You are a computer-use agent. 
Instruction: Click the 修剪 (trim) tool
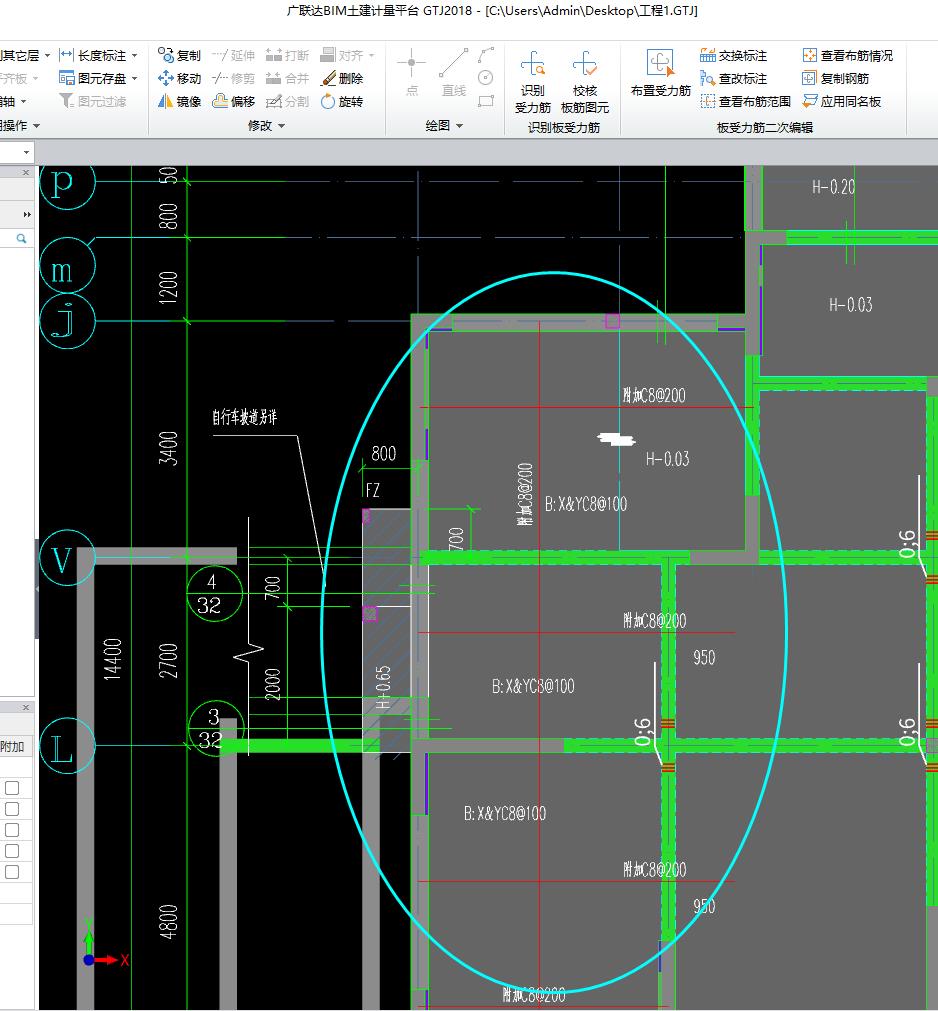(233, 79)
